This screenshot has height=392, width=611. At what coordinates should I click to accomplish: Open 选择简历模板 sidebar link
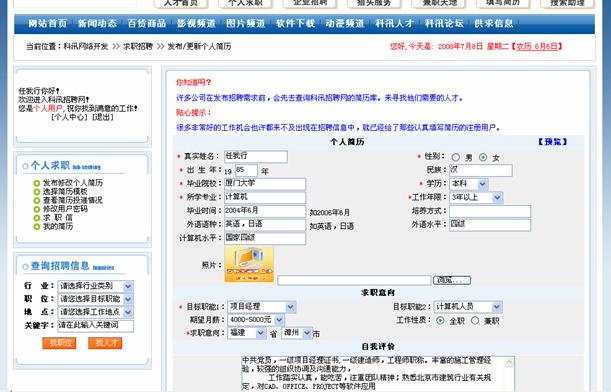point(65,192)
